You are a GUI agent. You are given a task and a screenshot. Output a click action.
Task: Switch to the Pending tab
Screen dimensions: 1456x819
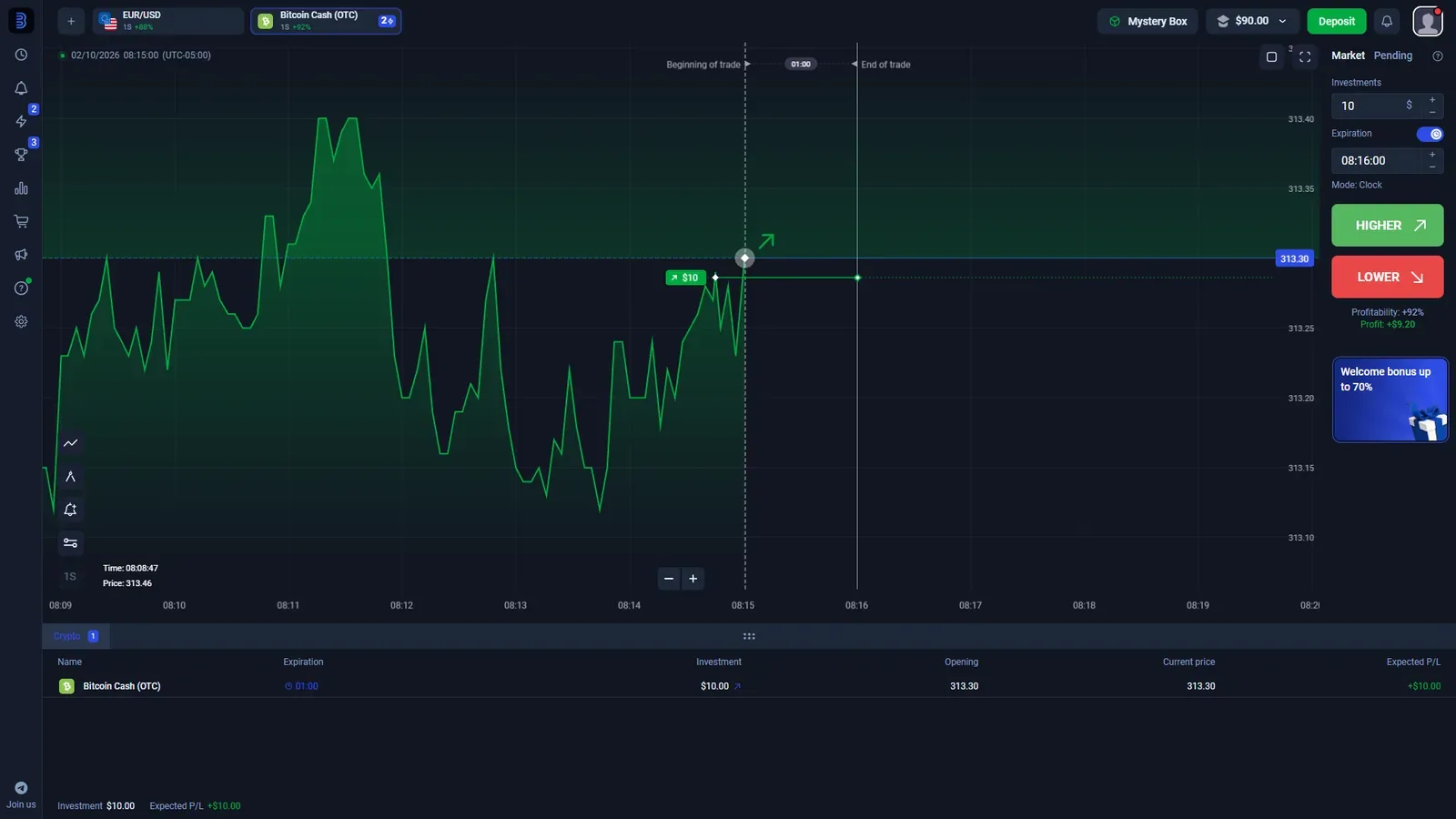coord(1393,56)
